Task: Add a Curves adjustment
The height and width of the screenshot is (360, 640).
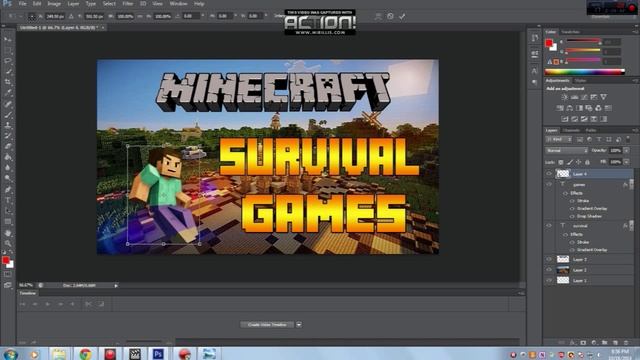Action: 584,97
